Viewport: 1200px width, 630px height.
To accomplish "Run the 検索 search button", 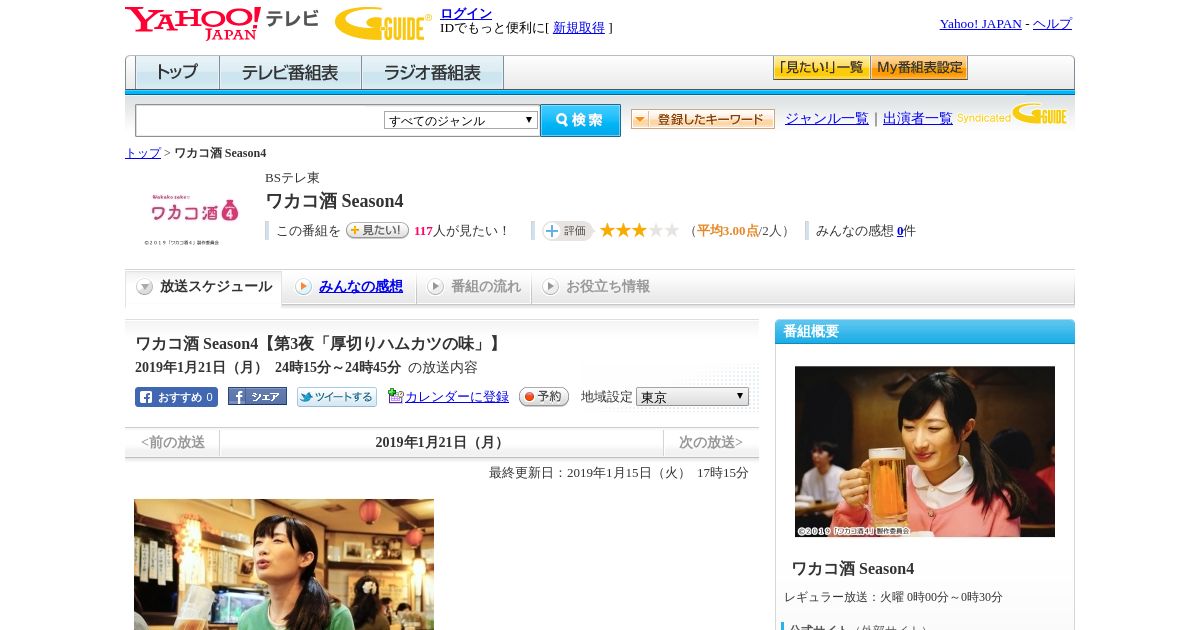I will coord(580,120).
